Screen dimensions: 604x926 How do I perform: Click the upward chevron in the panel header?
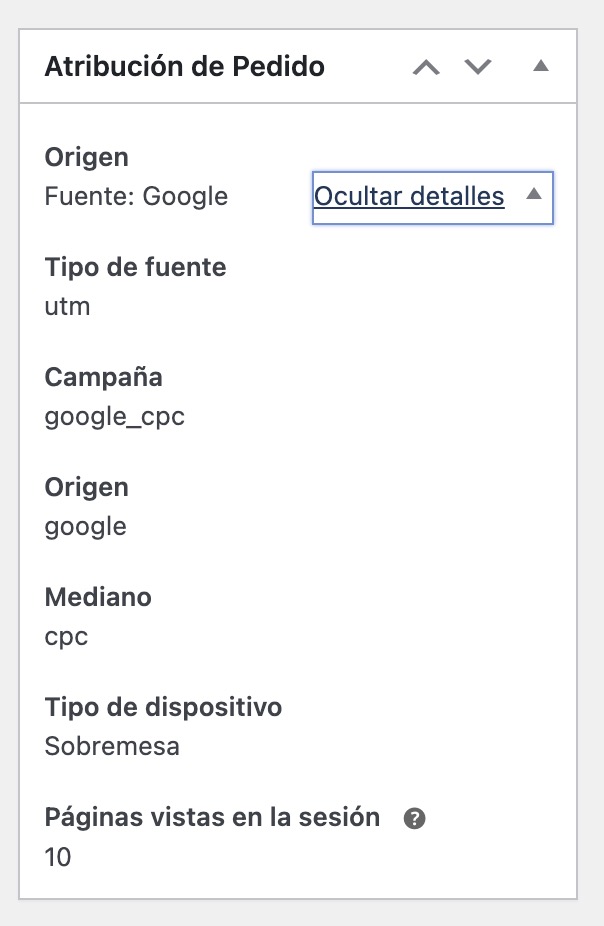(x=428, y=66)
